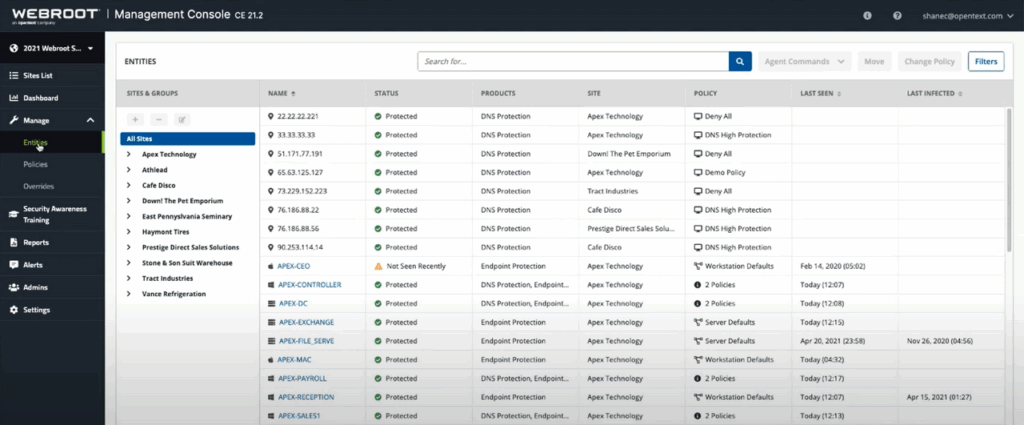Viewport: 1024px width, 425px height.
Task: Expand the Cafe Disco site group
Action: (x=129, y=185)
